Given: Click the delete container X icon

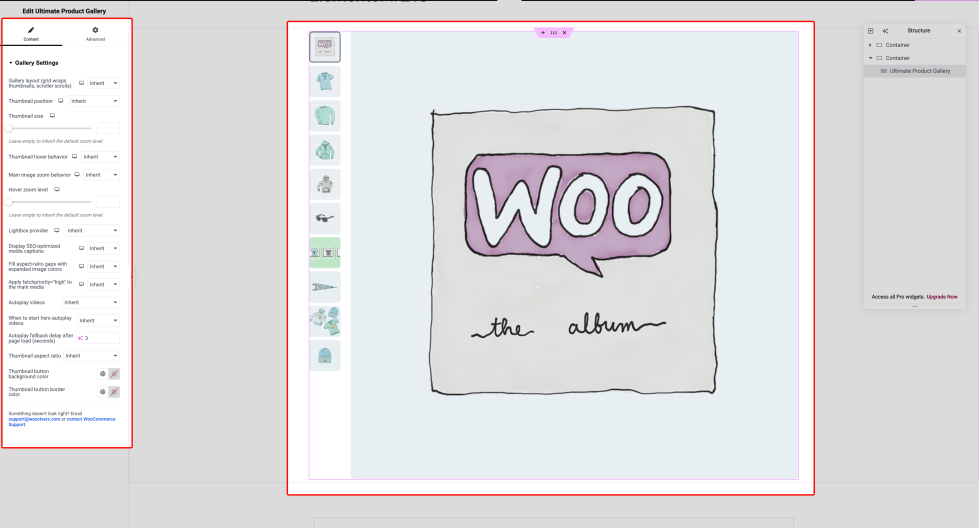Looking at the screenshot, I should (564, 33).
